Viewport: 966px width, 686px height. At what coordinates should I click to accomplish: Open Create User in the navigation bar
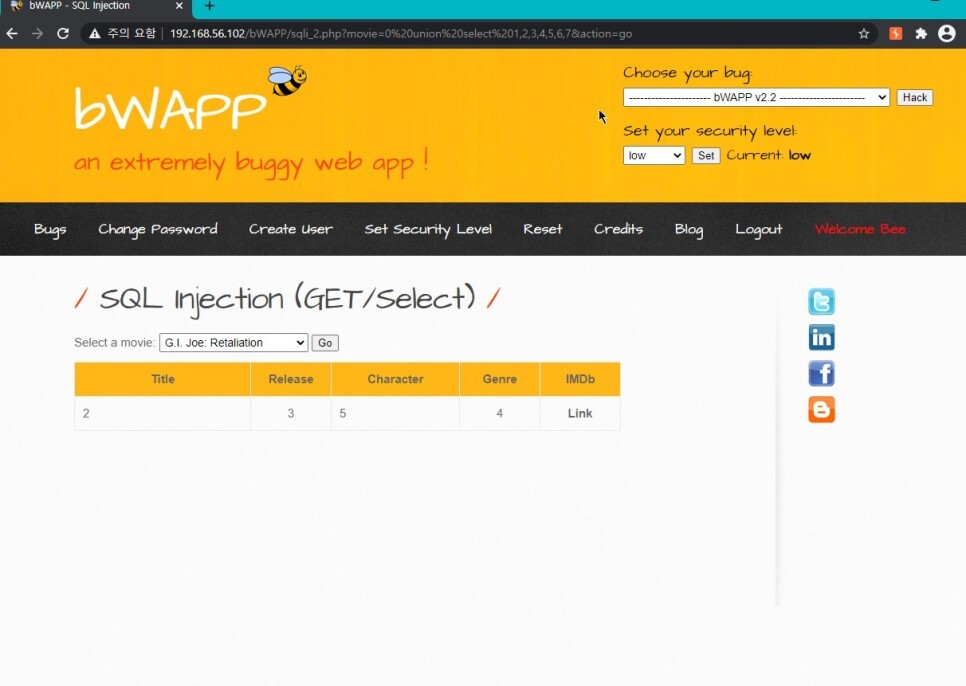pyautogui.click(x=291, y=229)
